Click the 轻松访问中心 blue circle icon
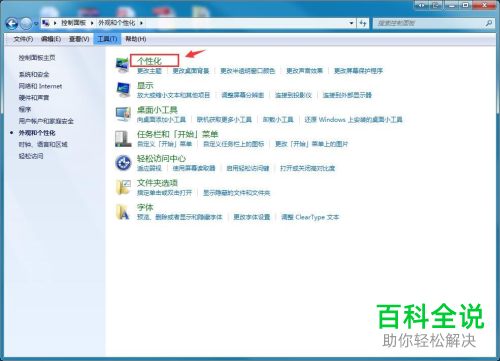Image resolution: width=500 pixels, height=361 pixels. (x=123, y=163)
